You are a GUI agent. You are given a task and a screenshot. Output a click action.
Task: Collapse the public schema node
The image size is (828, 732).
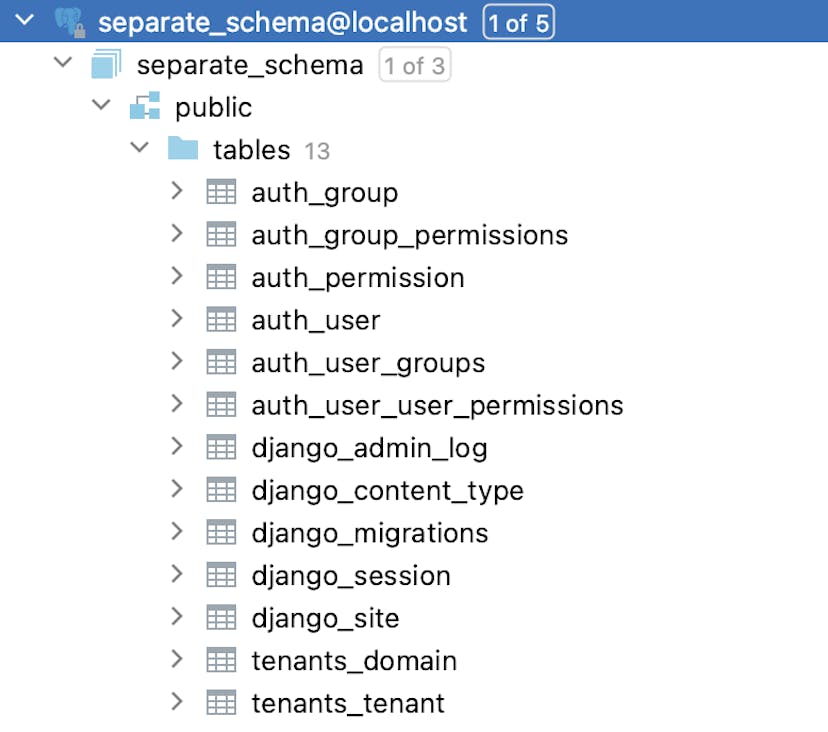pyautogui.click(x=100, y=106)
